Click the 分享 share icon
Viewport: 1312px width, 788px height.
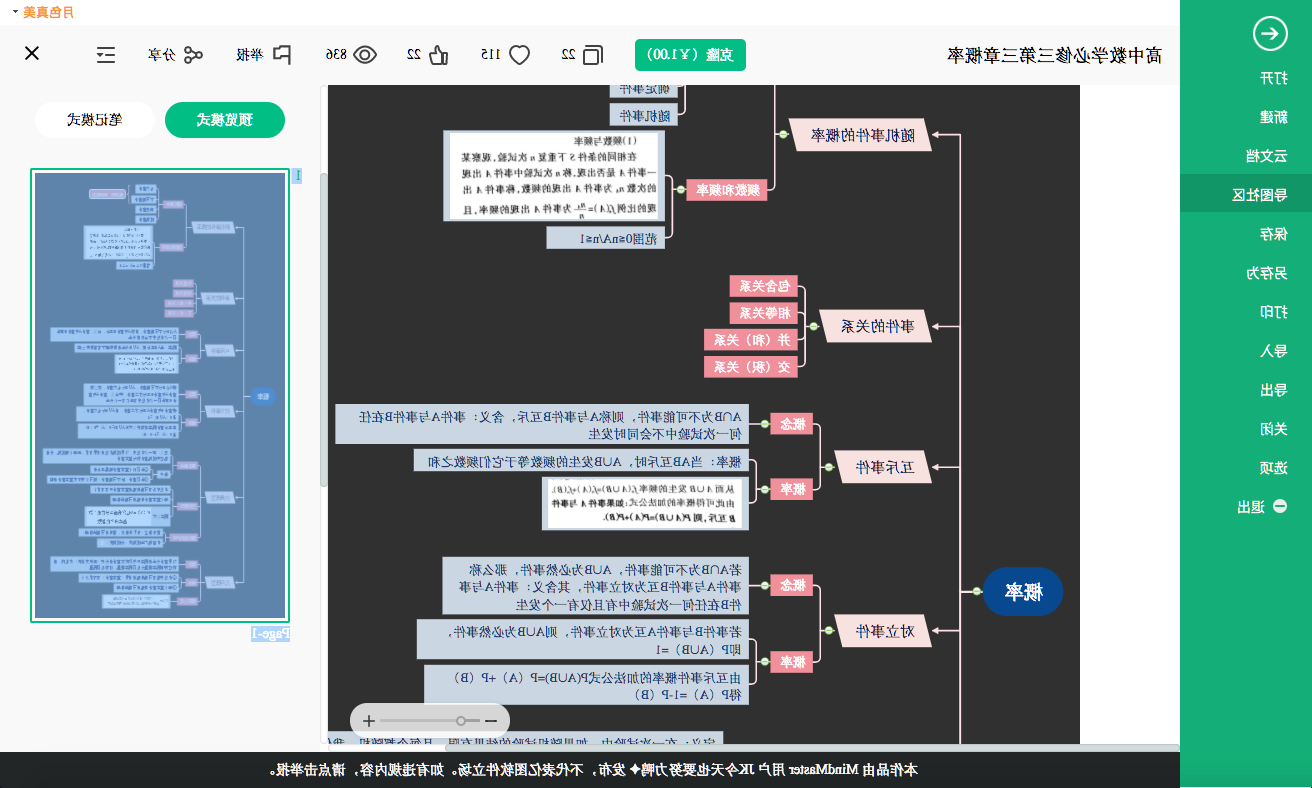pyautogui.click(x=193, y=54)
